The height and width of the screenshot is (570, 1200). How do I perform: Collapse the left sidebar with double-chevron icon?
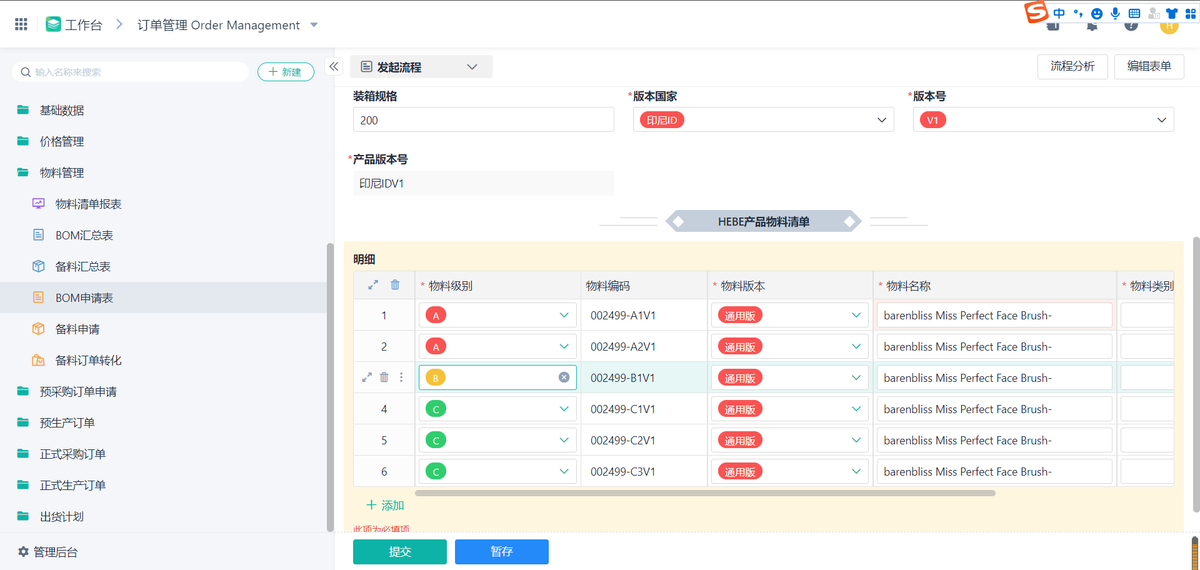pos(334,66)
